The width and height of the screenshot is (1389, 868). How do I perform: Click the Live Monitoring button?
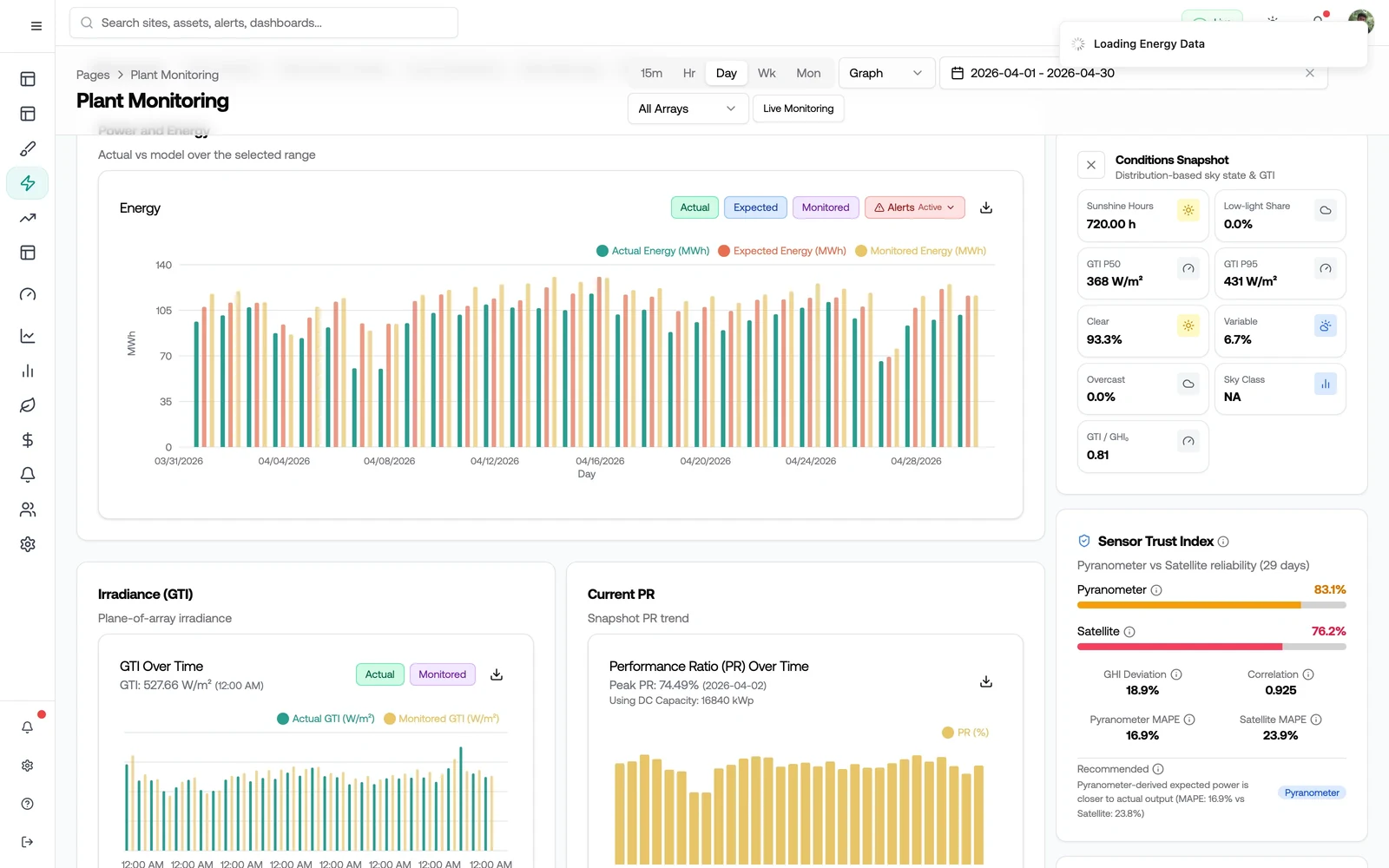click(798, 108)
